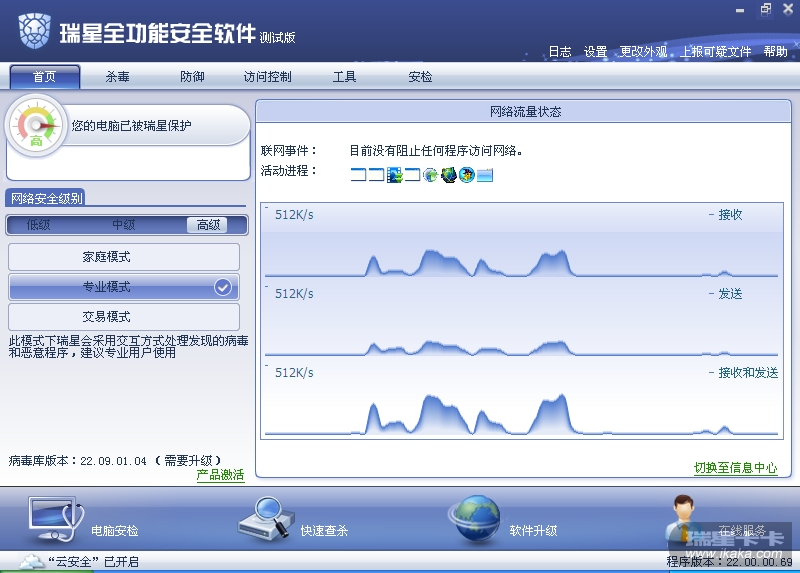Screen dimensions: 800x573
Task: Click the high security gauge icon
Action: (36, 126)
